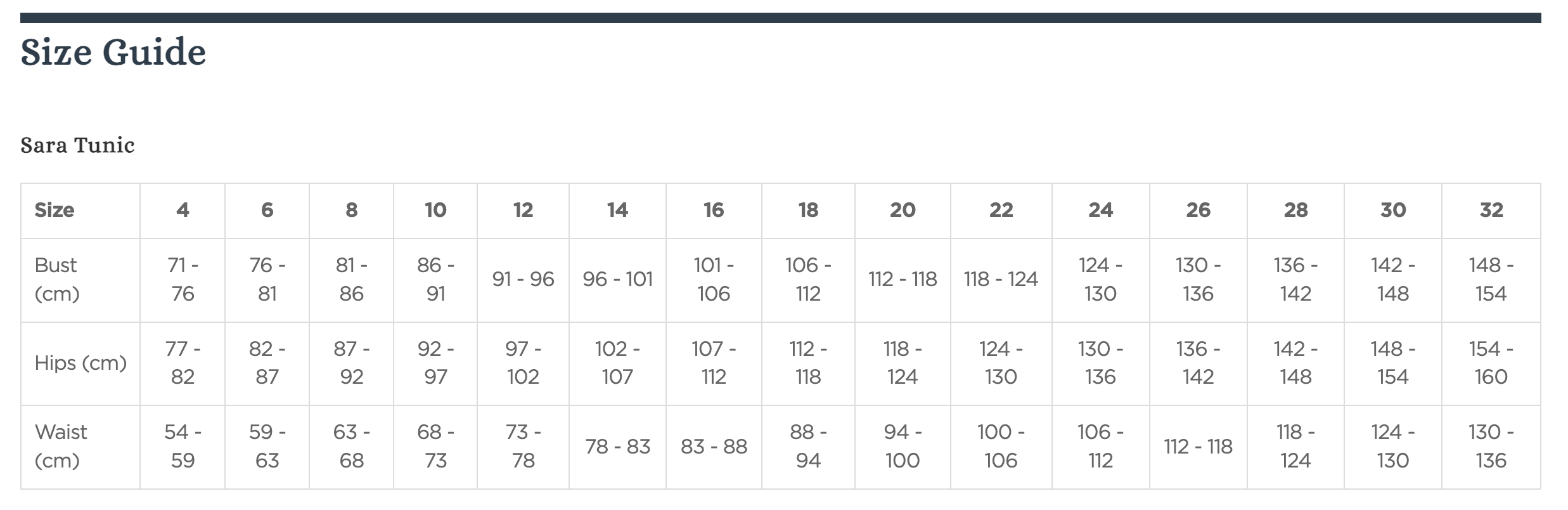
Task: Select the bust cell for size 20
Action: (x=903, y=279)
